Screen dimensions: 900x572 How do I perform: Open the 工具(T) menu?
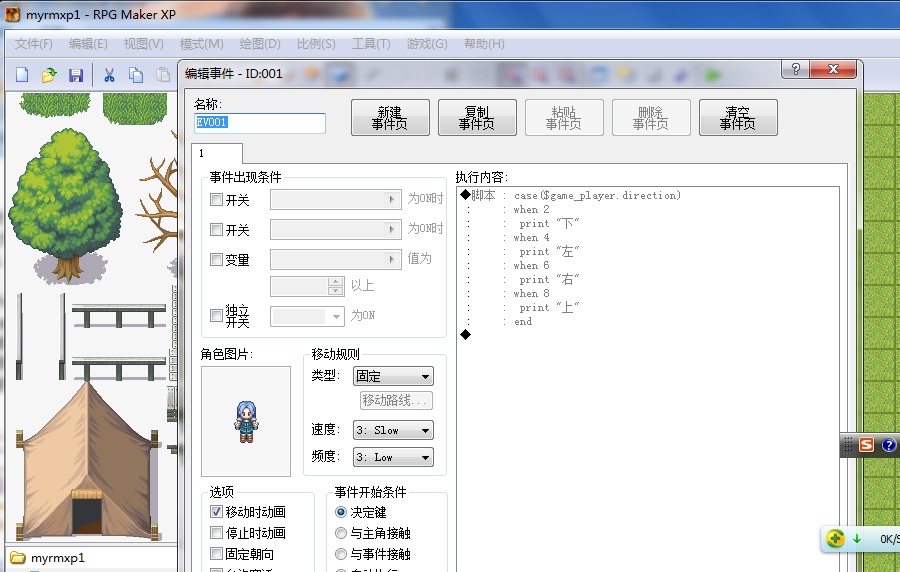click(371, 44)
